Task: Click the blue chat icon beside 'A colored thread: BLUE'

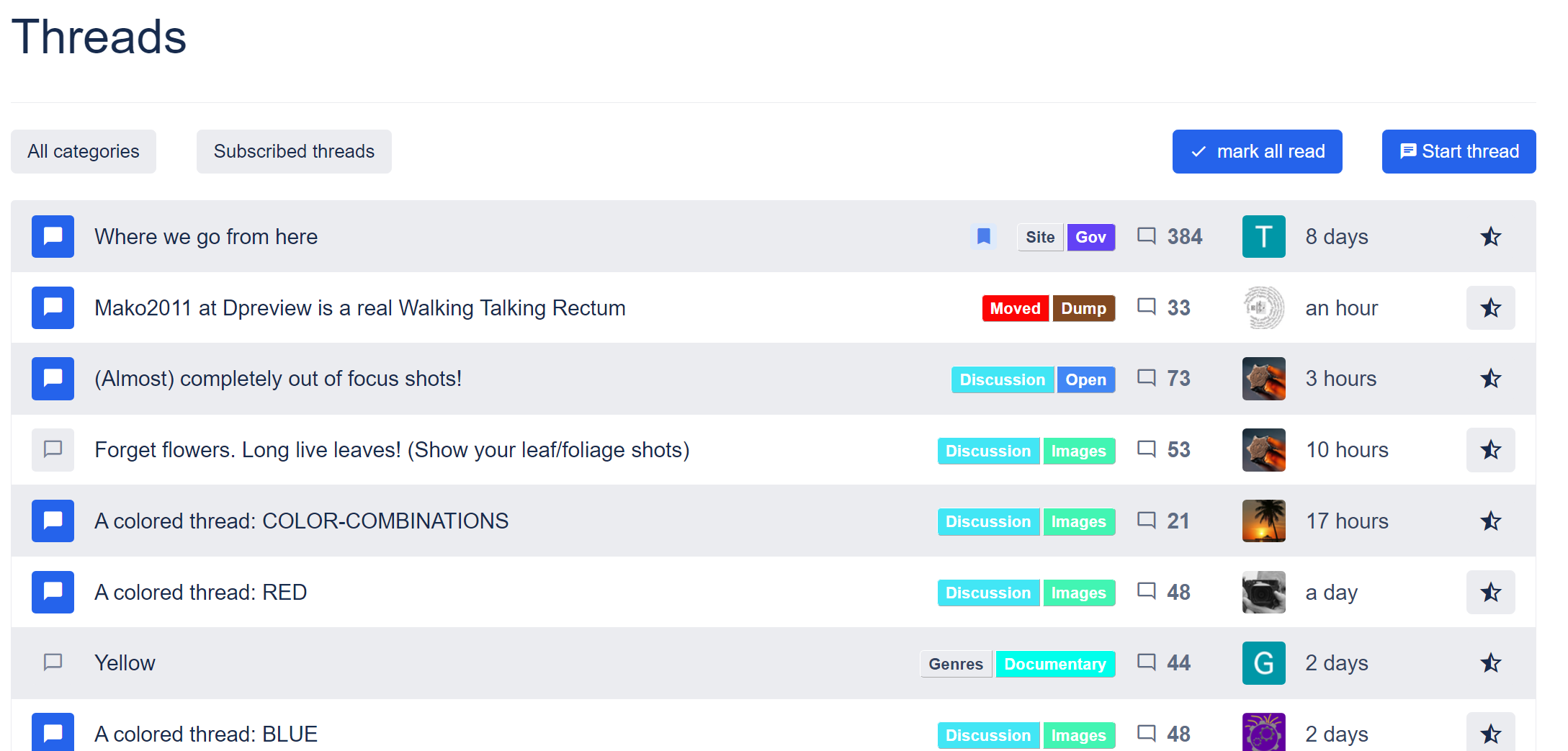Action: 53,733
